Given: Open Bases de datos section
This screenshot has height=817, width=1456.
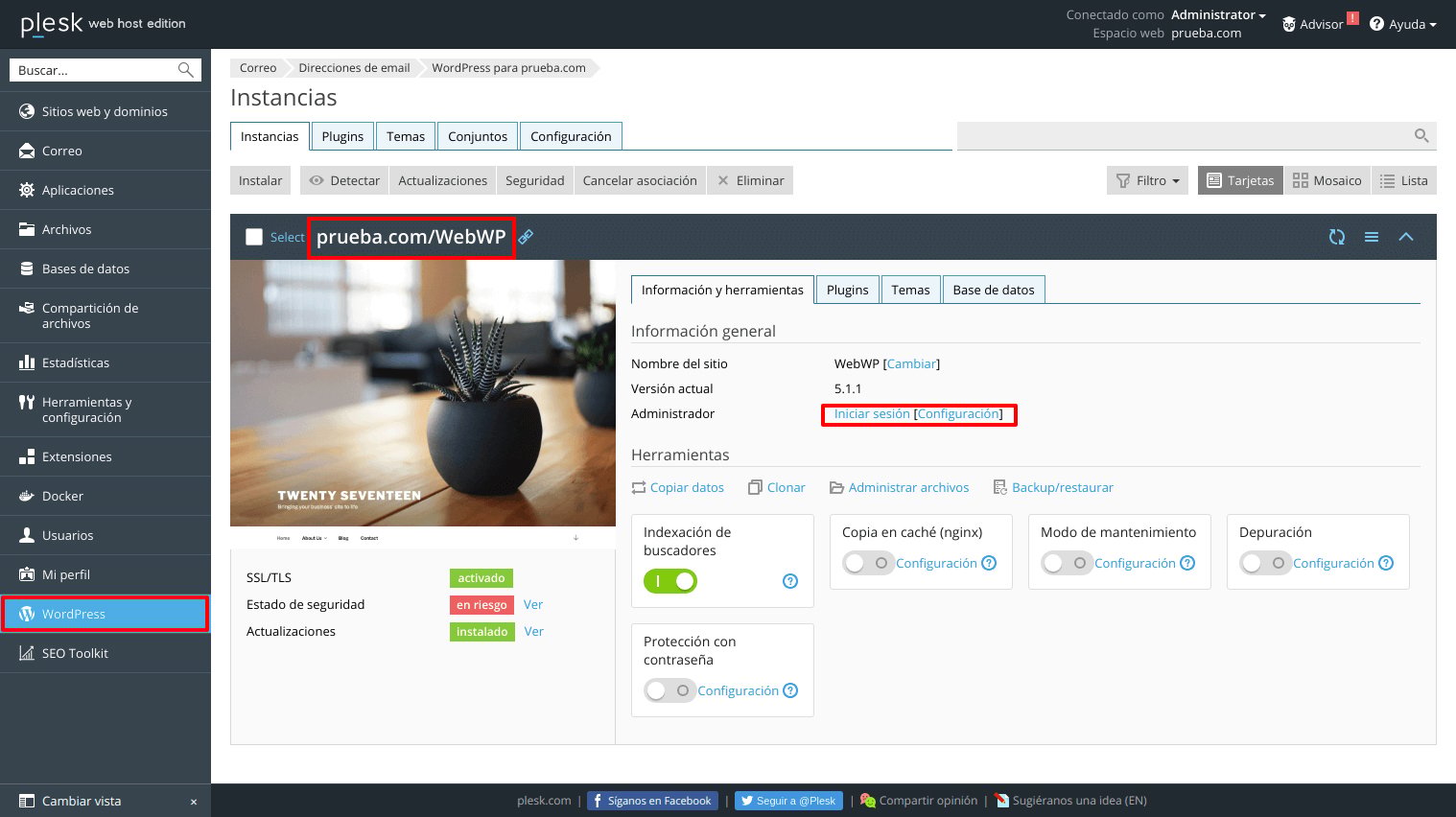Looking at the screenshot, I should [105, 268].
